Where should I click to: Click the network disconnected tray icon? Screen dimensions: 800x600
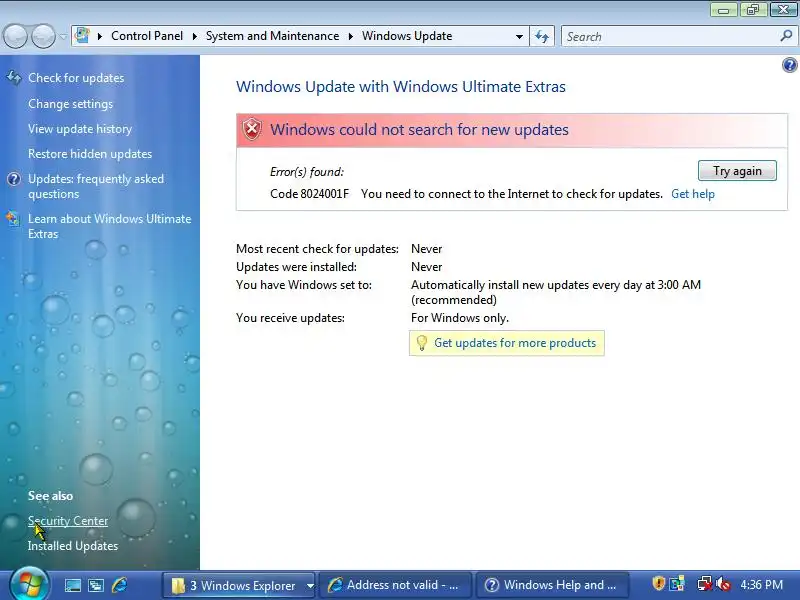[x=705, y=583]
